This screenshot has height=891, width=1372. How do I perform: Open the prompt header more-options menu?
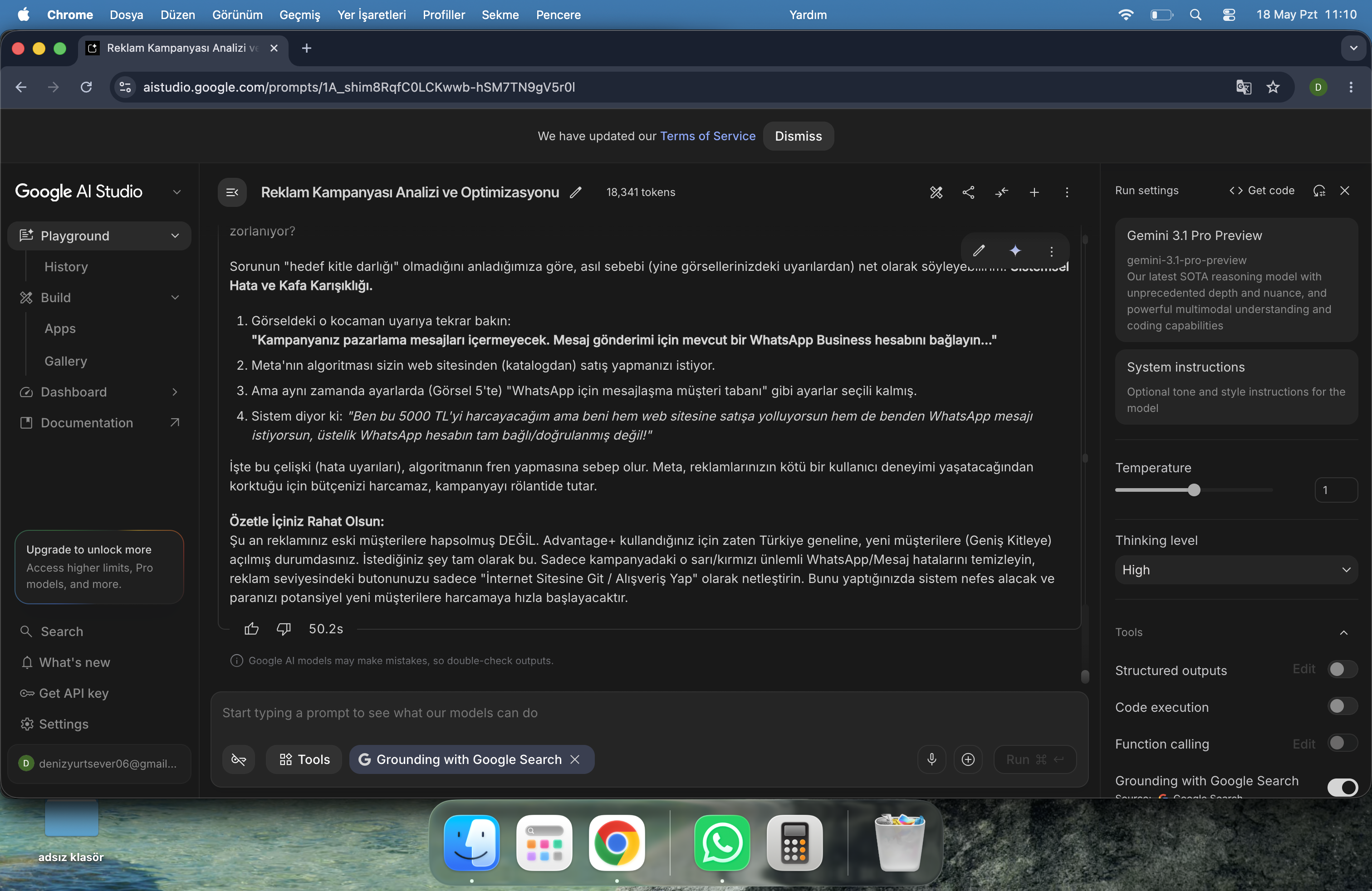[1067, 192]
